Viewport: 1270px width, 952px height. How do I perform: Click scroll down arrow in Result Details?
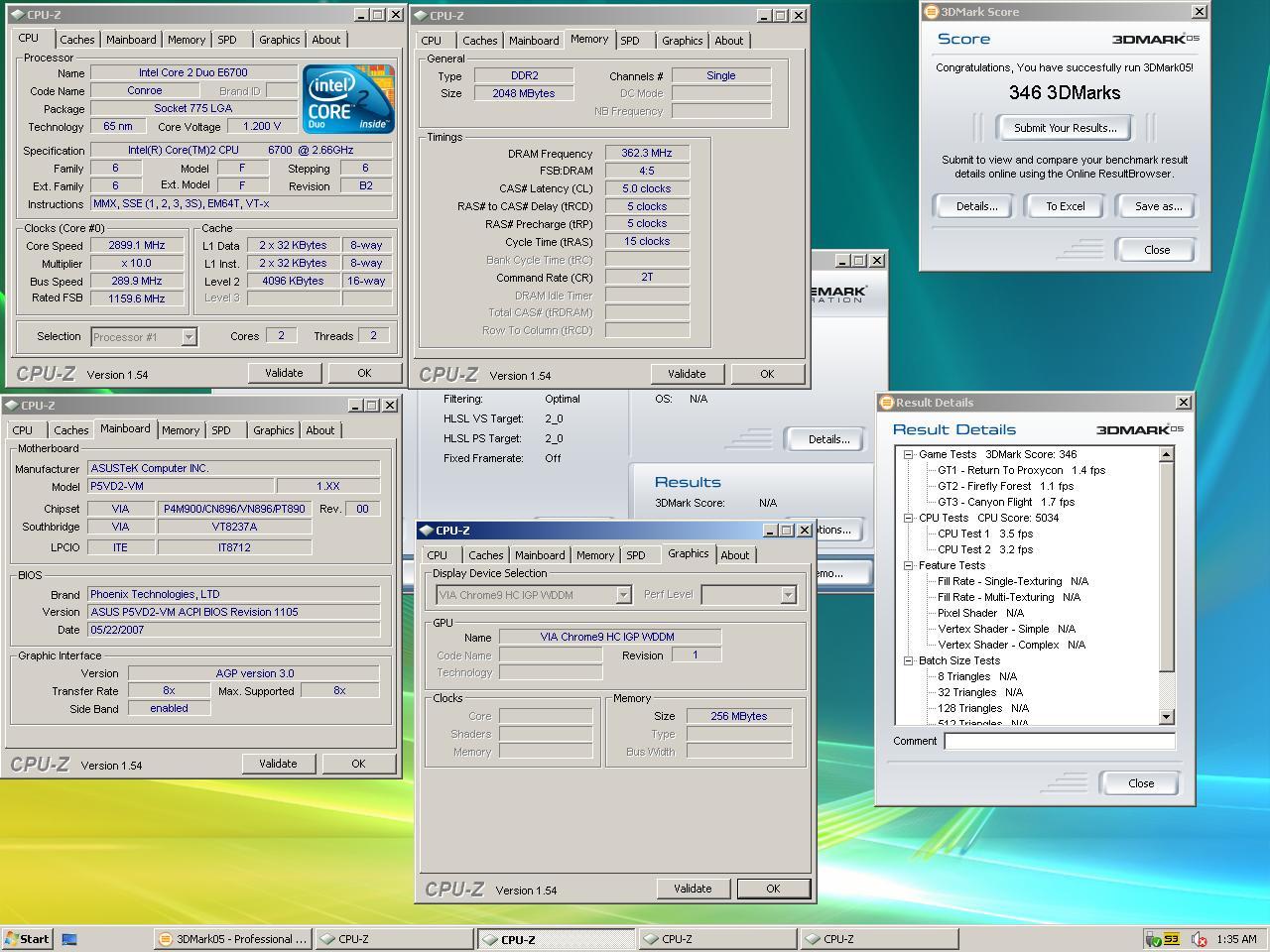coord(1166,717)
